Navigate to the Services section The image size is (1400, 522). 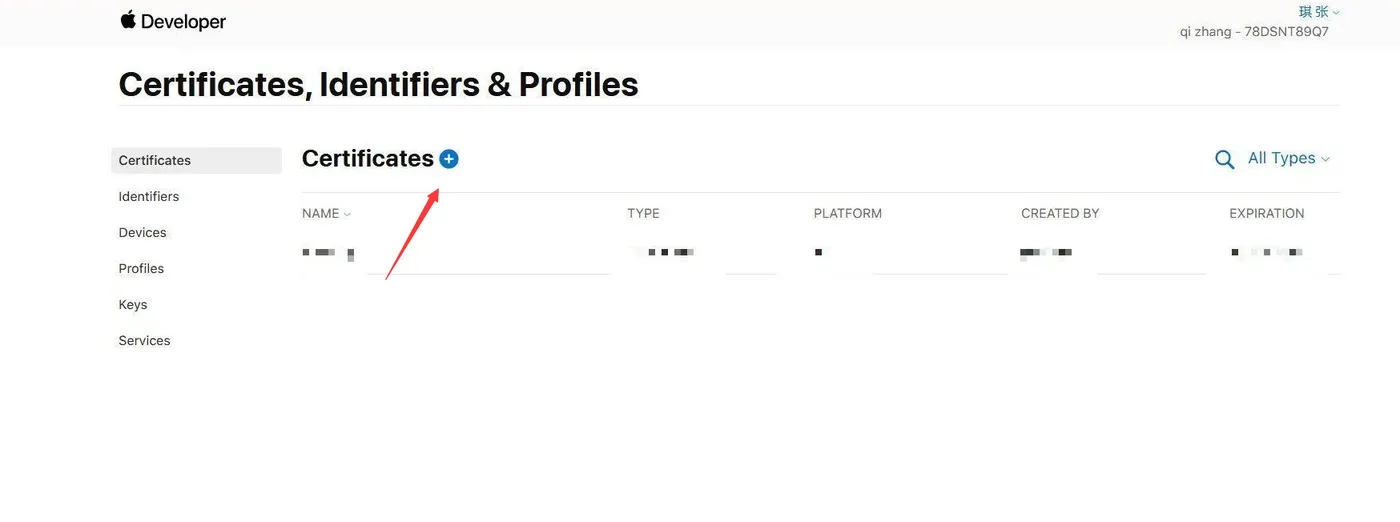144,340
